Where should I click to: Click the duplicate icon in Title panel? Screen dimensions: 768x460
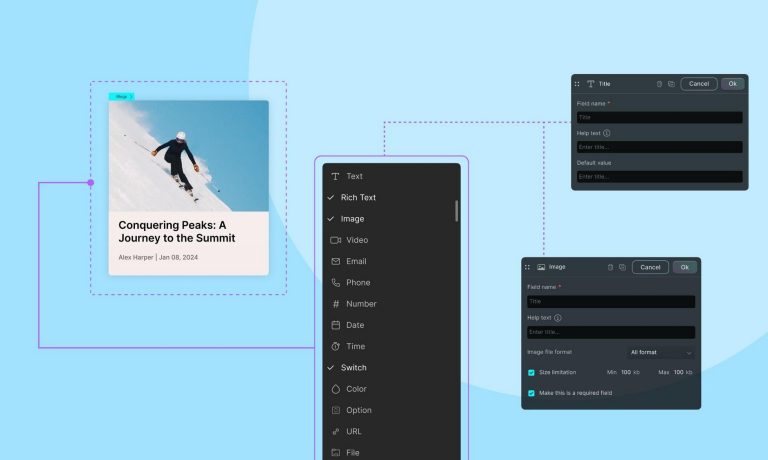(671, 84)
